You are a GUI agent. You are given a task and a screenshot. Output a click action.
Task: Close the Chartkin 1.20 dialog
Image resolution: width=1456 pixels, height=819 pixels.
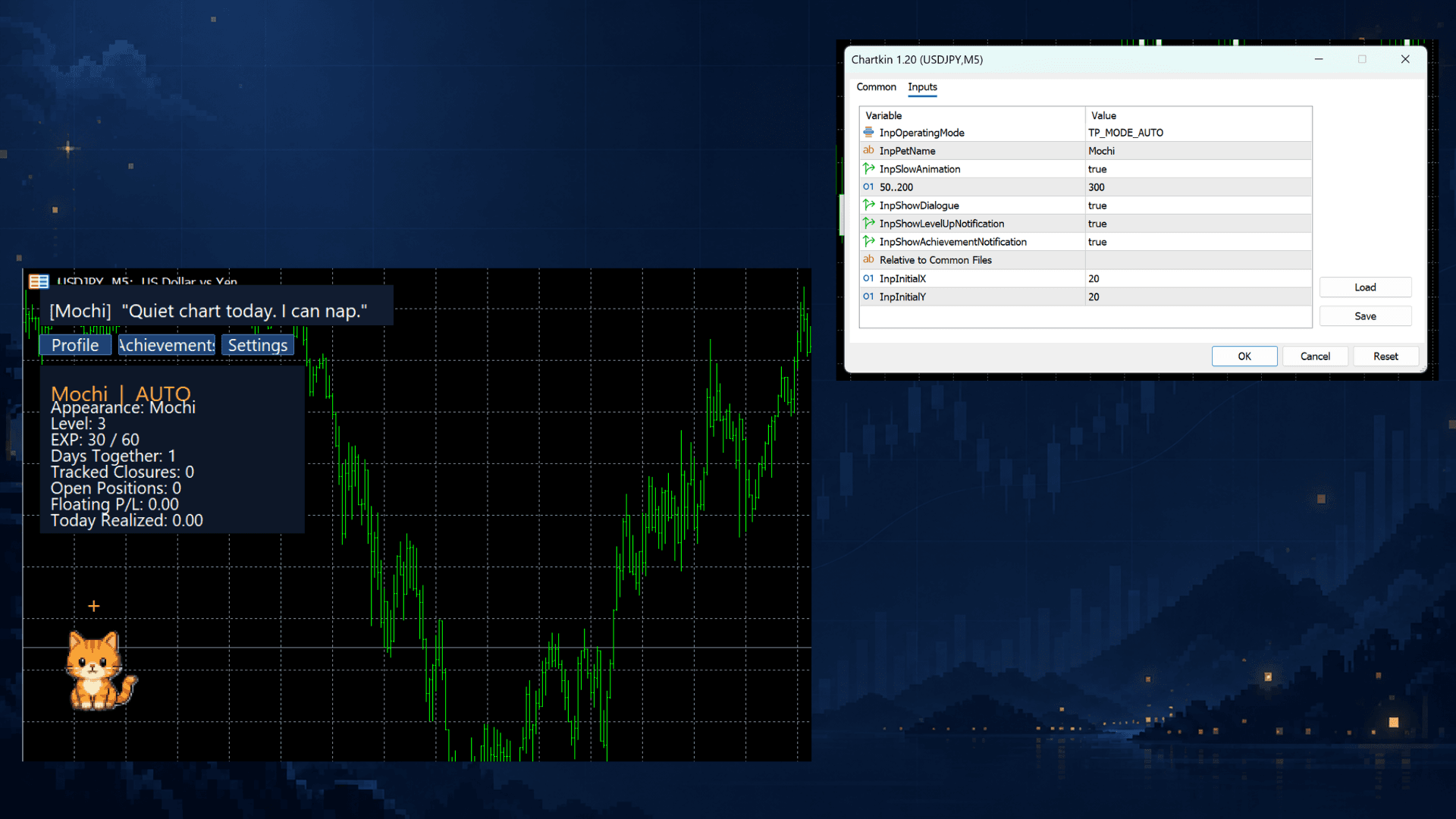1405,59
